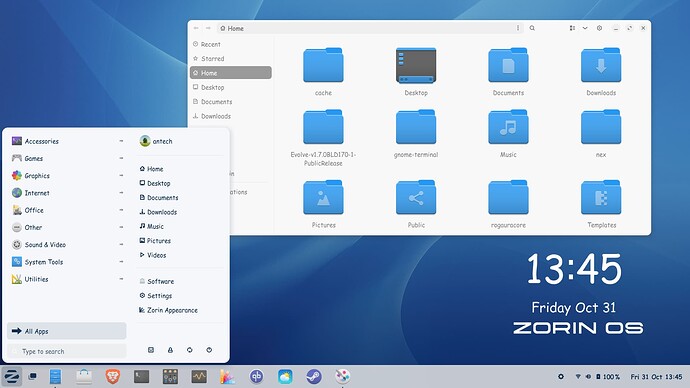Select the gnome-terminal folder
The width and height of the screenshot is (690, 388).
click(416, 127)
